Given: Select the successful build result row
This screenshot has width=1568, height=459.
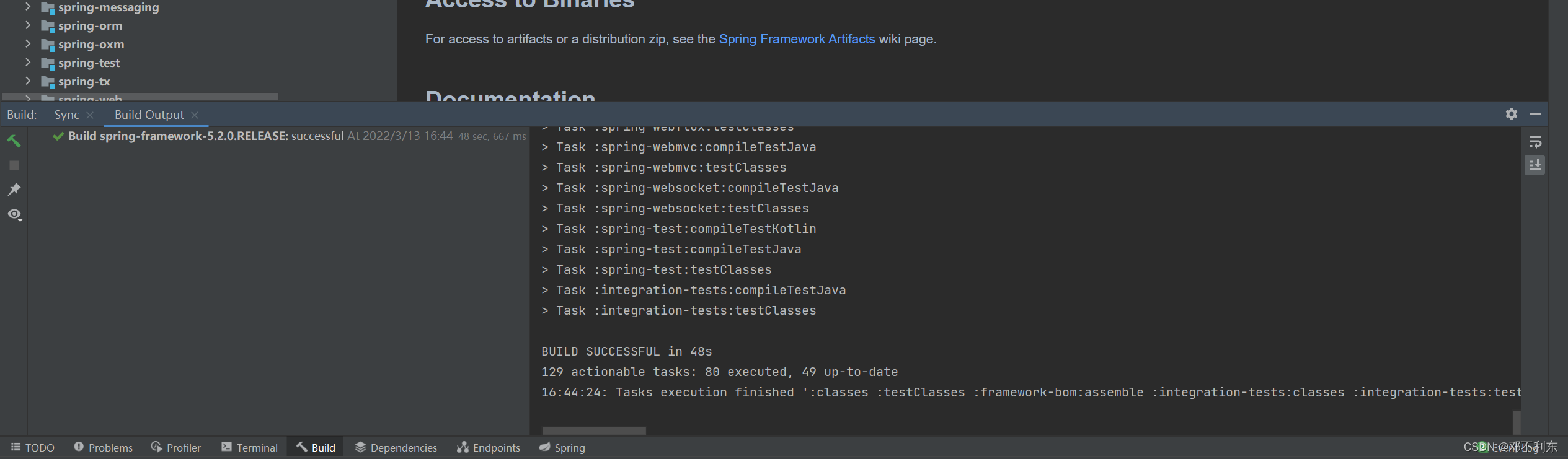Looking at the screenshot, I should (x=290, y=136).
